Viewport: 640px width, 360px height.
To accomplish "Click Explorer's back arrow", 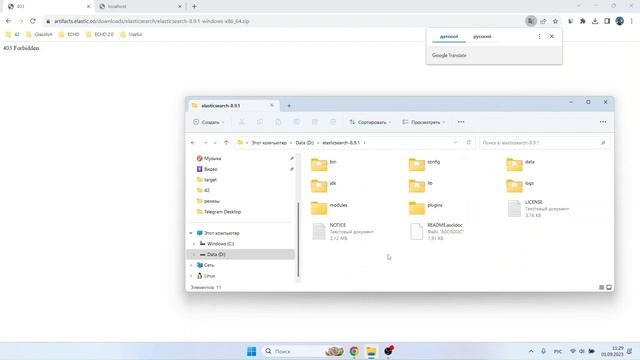I will [x=193, y=143].
